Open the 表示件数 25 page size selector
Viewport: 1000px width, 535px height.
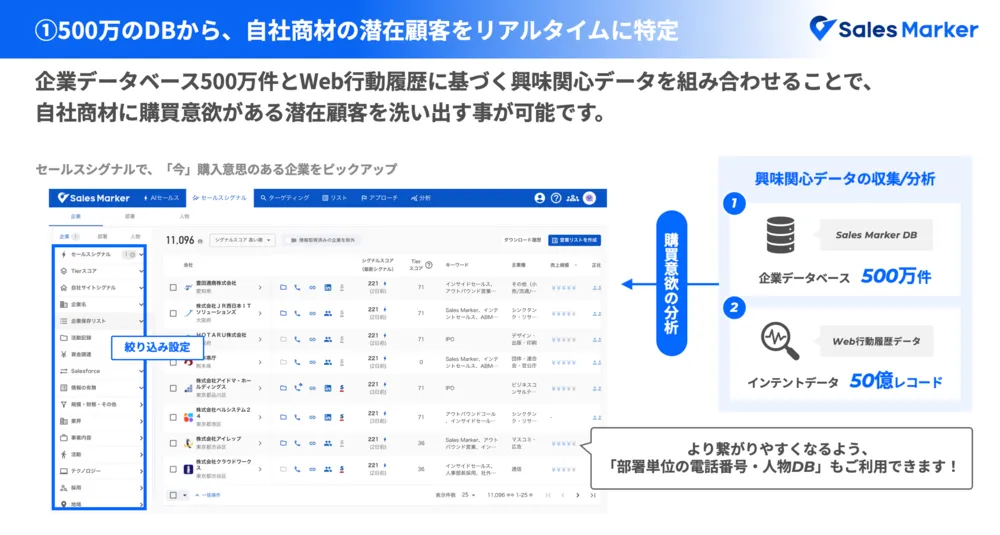(469, 495)
